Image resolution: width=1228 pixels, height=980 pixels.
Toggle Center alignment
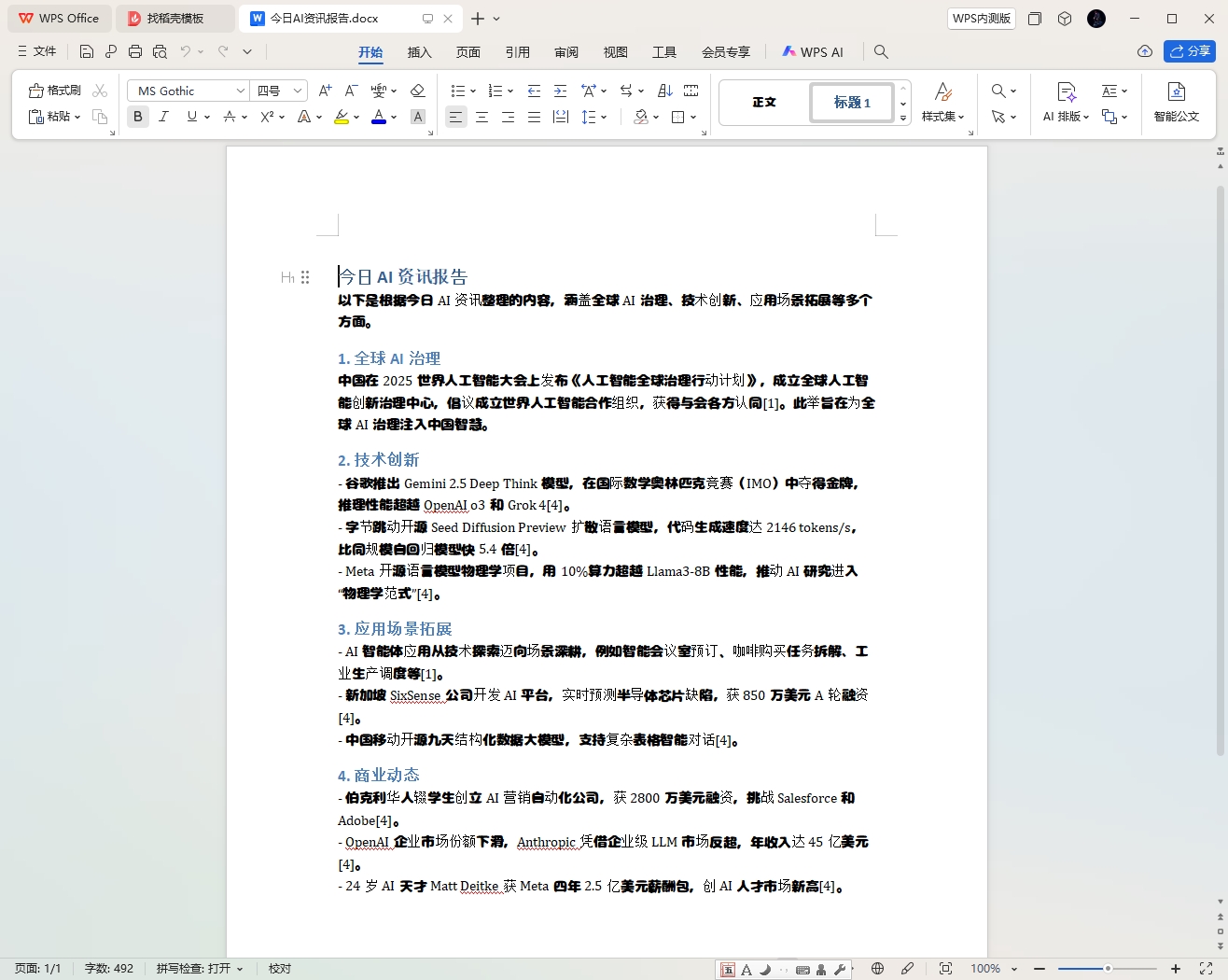[x=481, y=117]
